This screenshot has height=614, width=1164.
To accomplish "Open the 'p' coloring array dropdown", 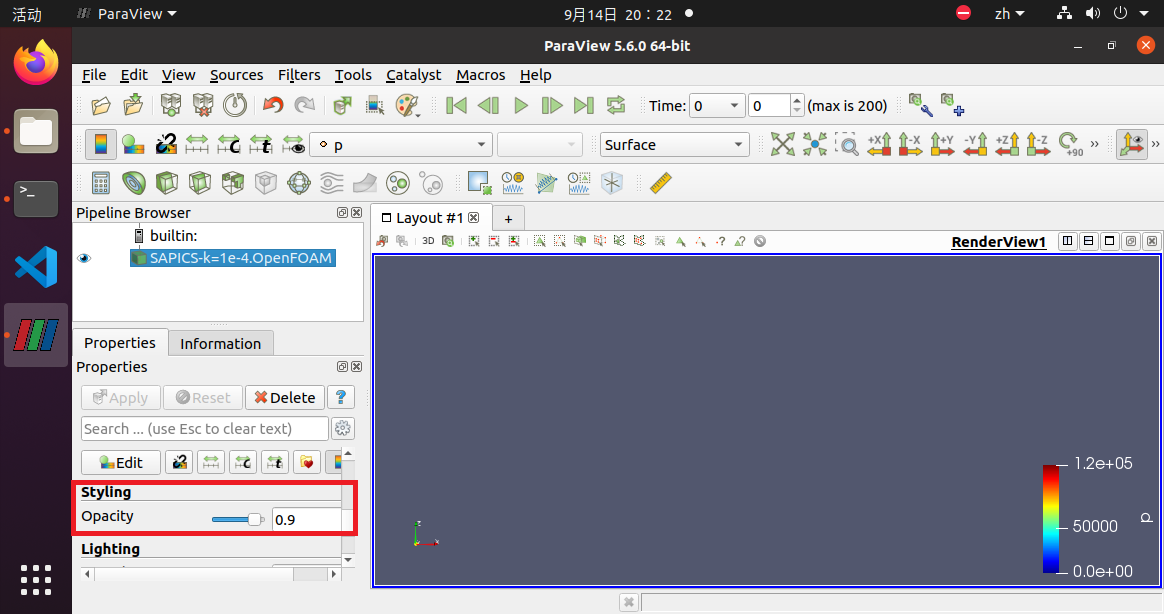I will click(401, 145).
